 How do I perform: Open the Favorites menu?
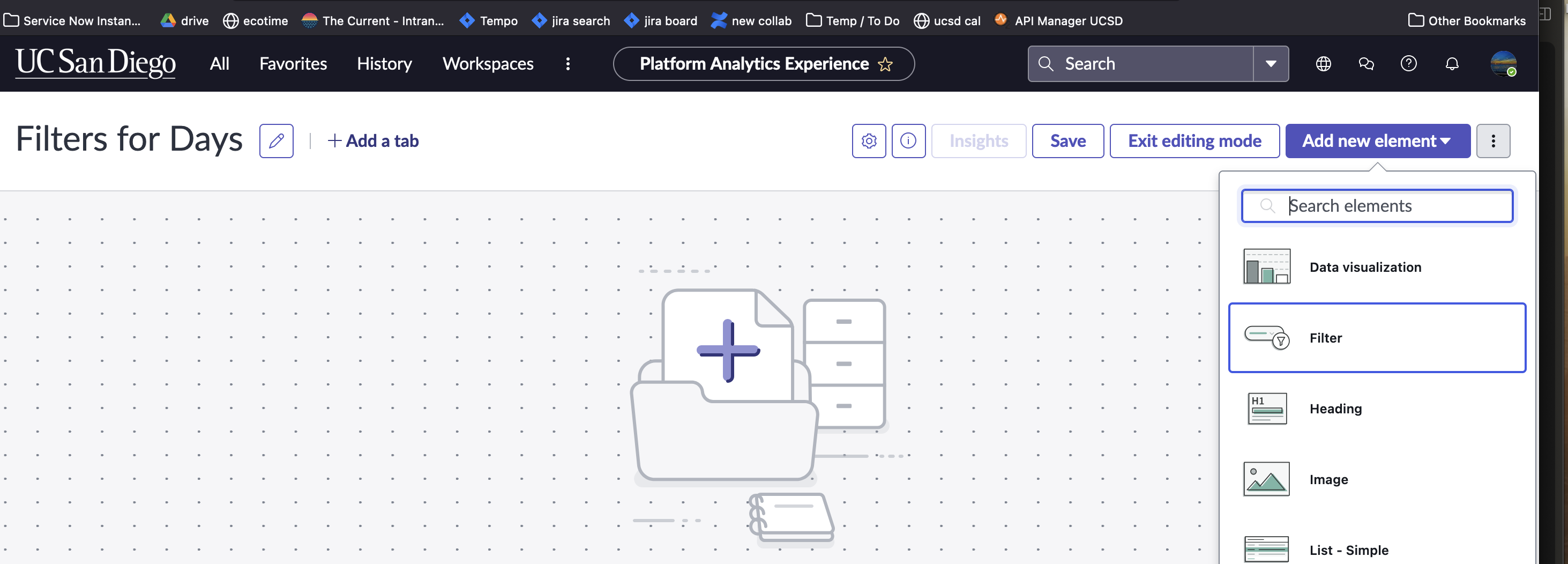(293, 63)
